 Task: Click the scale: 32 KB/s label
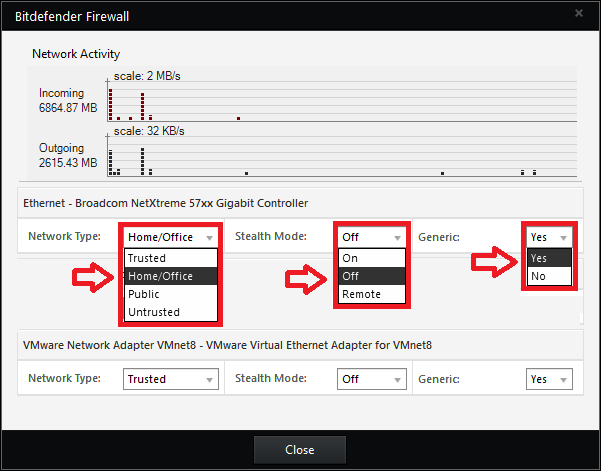tap(149, 131)
